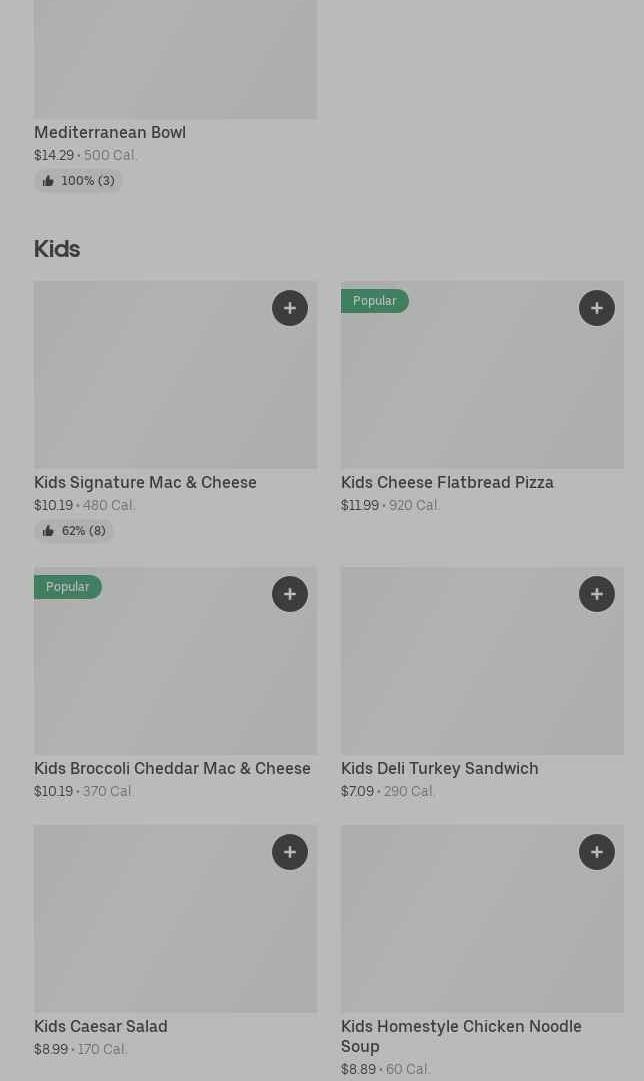Open Kids Deli Turkey Sandwich title

pyautogui.click(x=440, y=769)
